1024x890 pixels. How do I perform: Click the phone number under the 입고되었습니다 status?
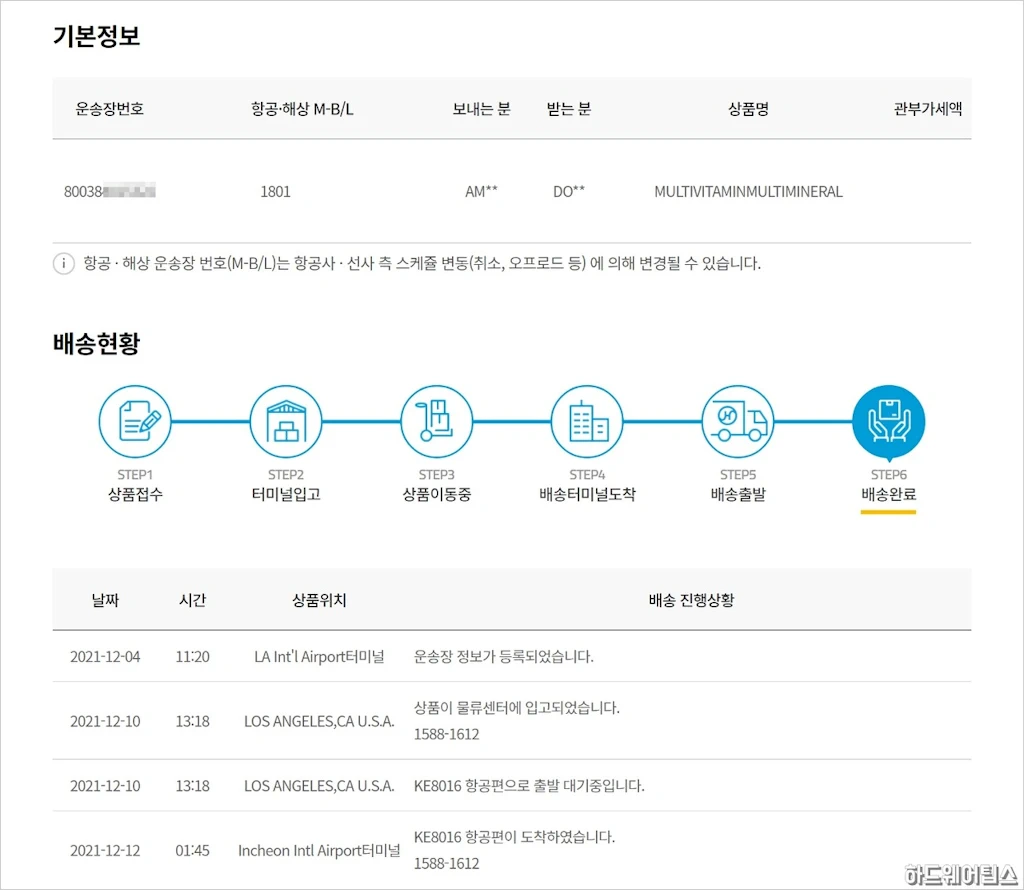point(447,735)
